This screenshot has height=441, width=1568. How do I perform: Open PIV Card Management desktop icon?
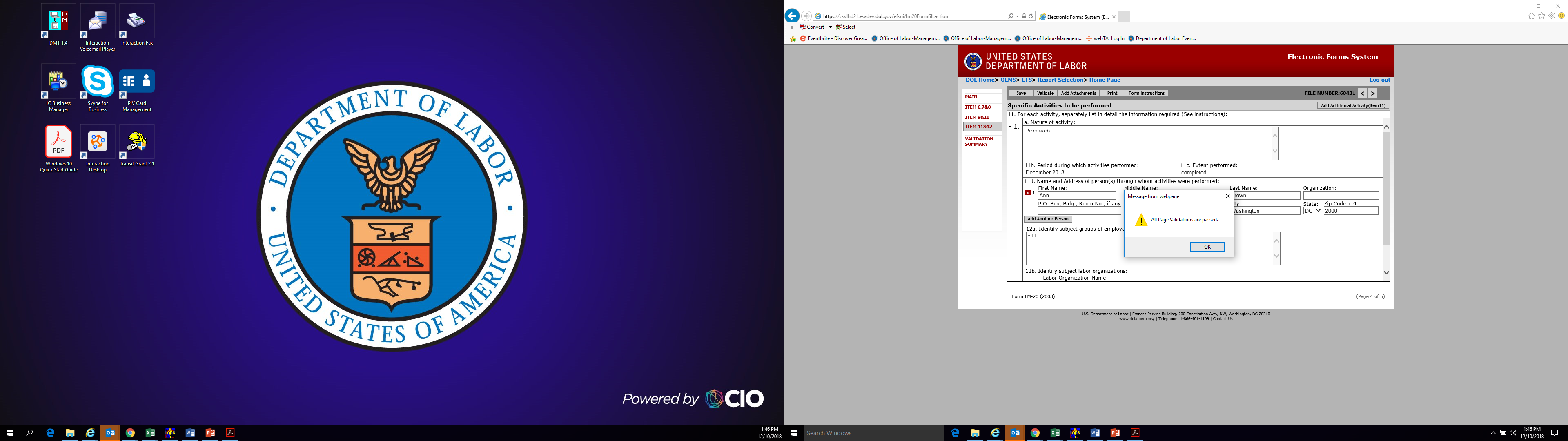pos(137,82)
